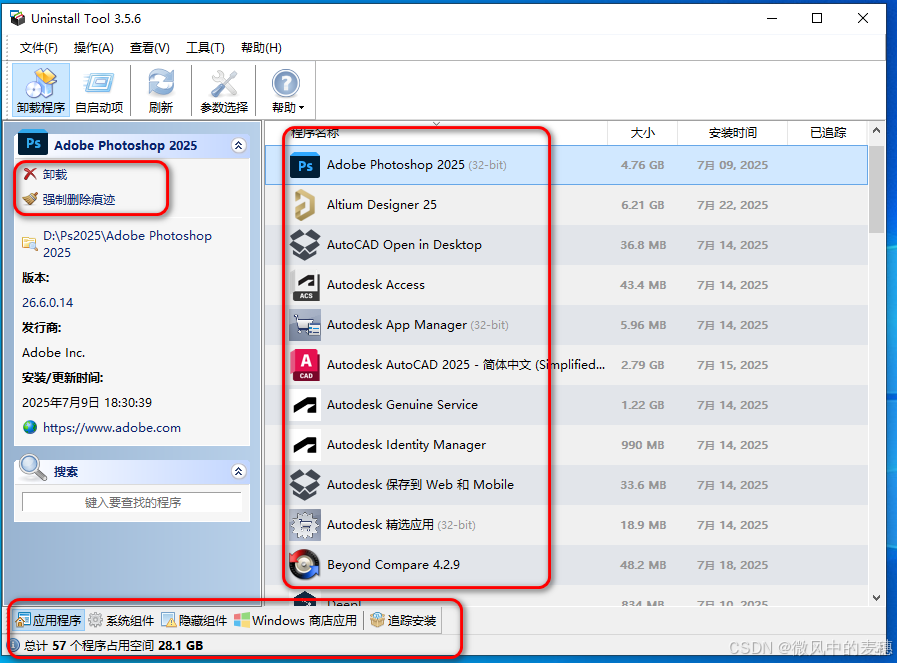Select the AutoCAD Open in Desktop row
897x663 pixels.
click(566, 245)
